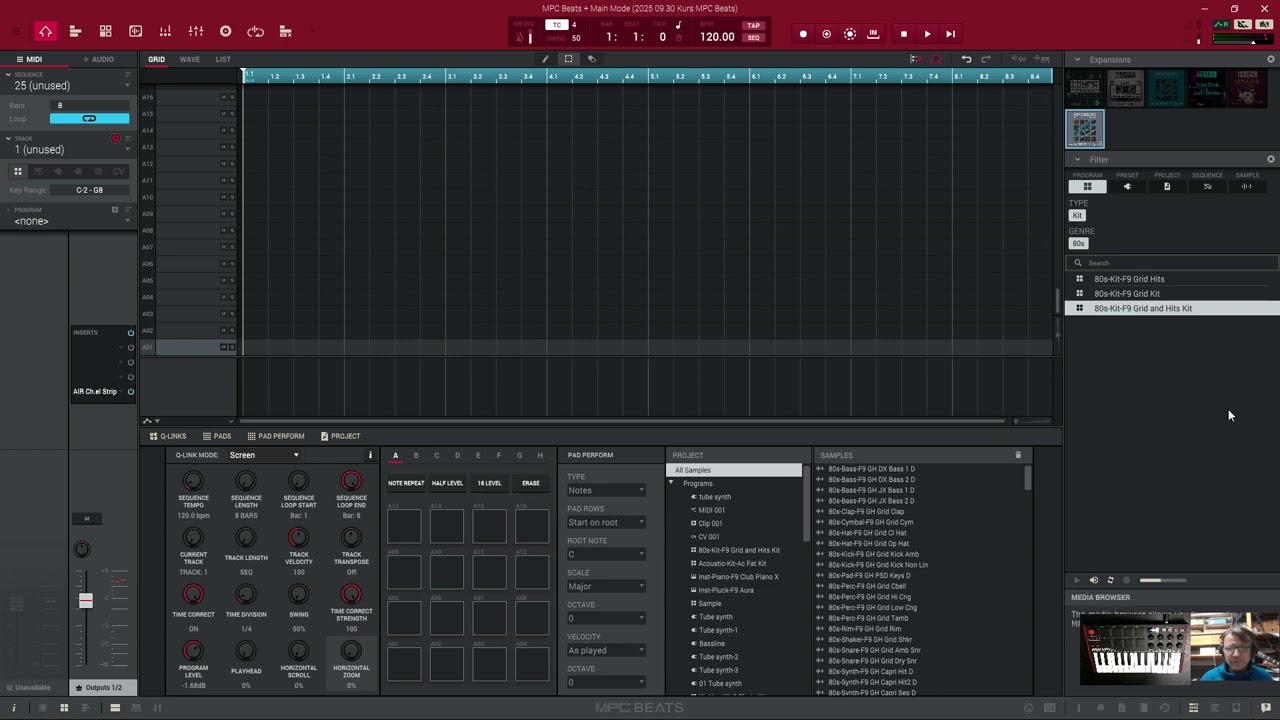Click the NOTE REPEAT button
The height and width of the screenshot is (720, 1280).
click(x=406, y=483)
